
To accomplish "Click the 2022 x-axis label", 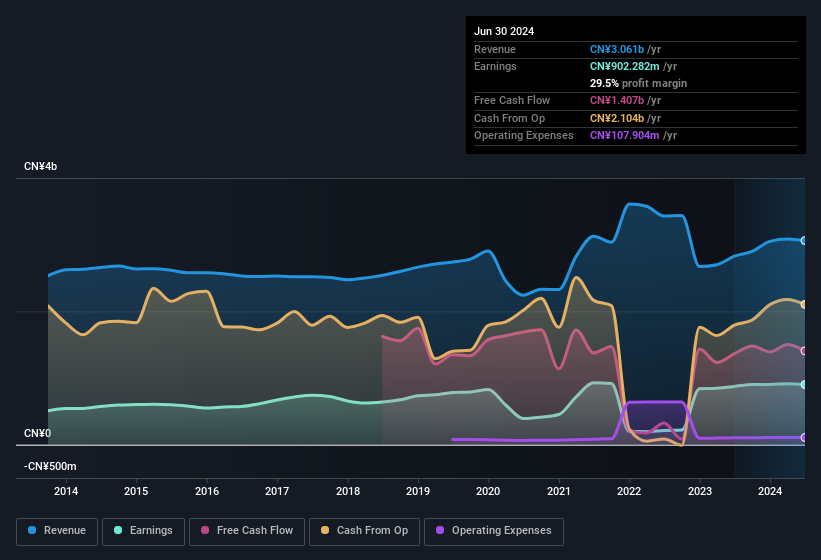I will [629, 491].
